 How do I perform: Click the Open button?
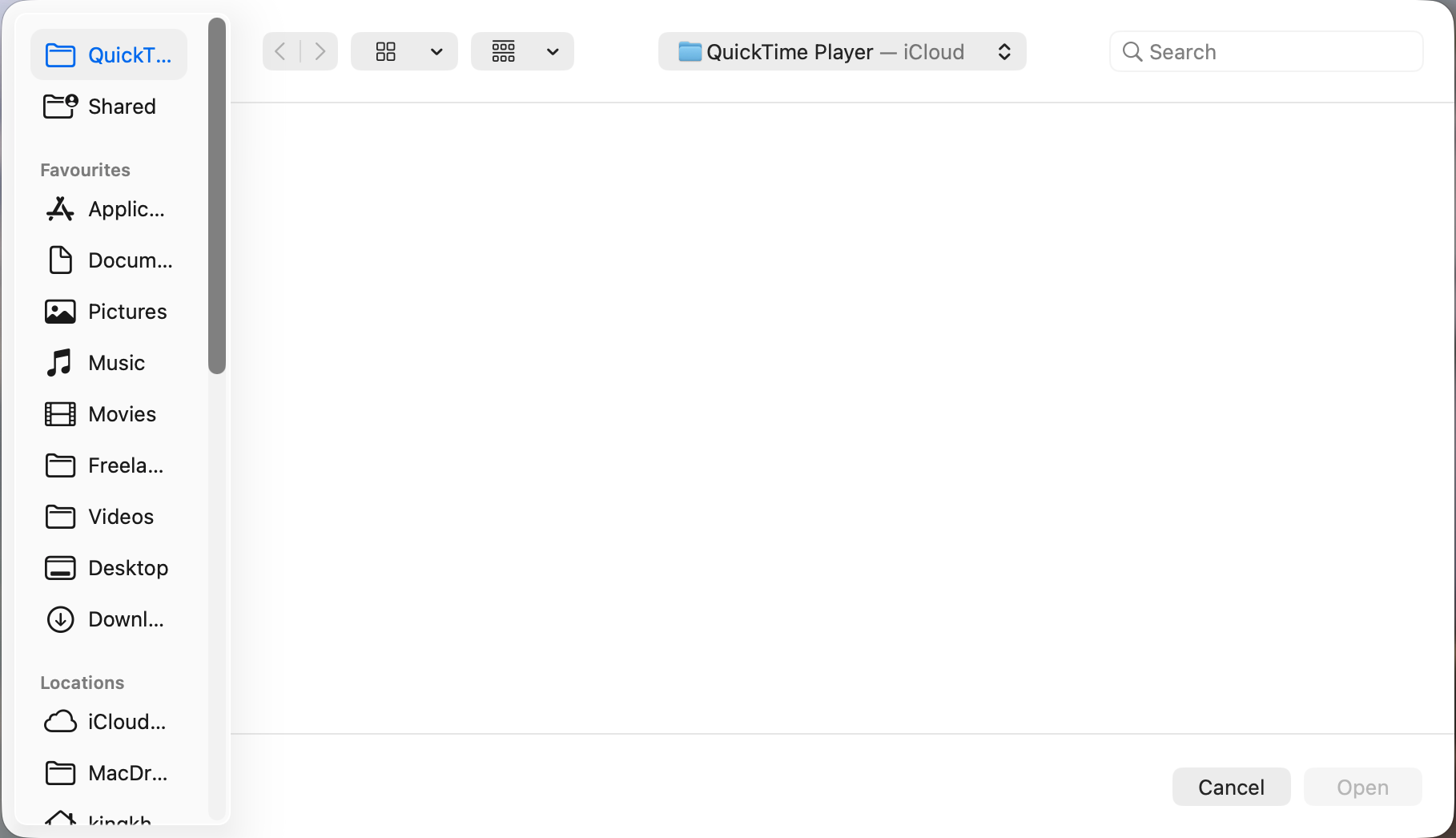point(1362,788)
